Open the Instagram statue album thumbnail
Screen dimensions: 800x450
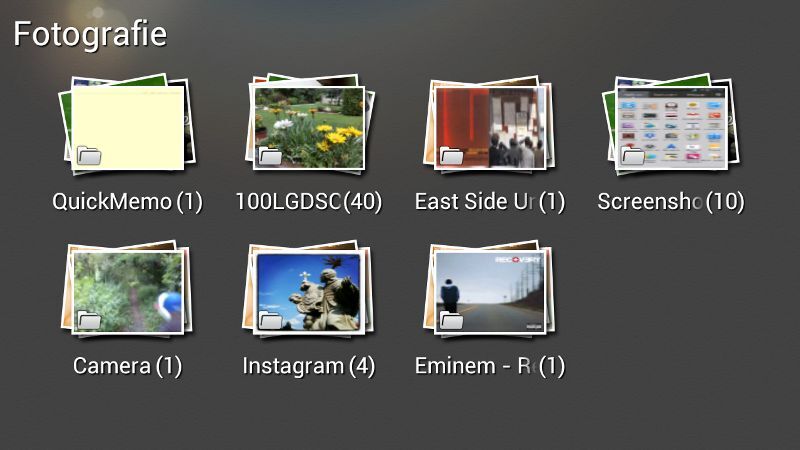[309, 289]
